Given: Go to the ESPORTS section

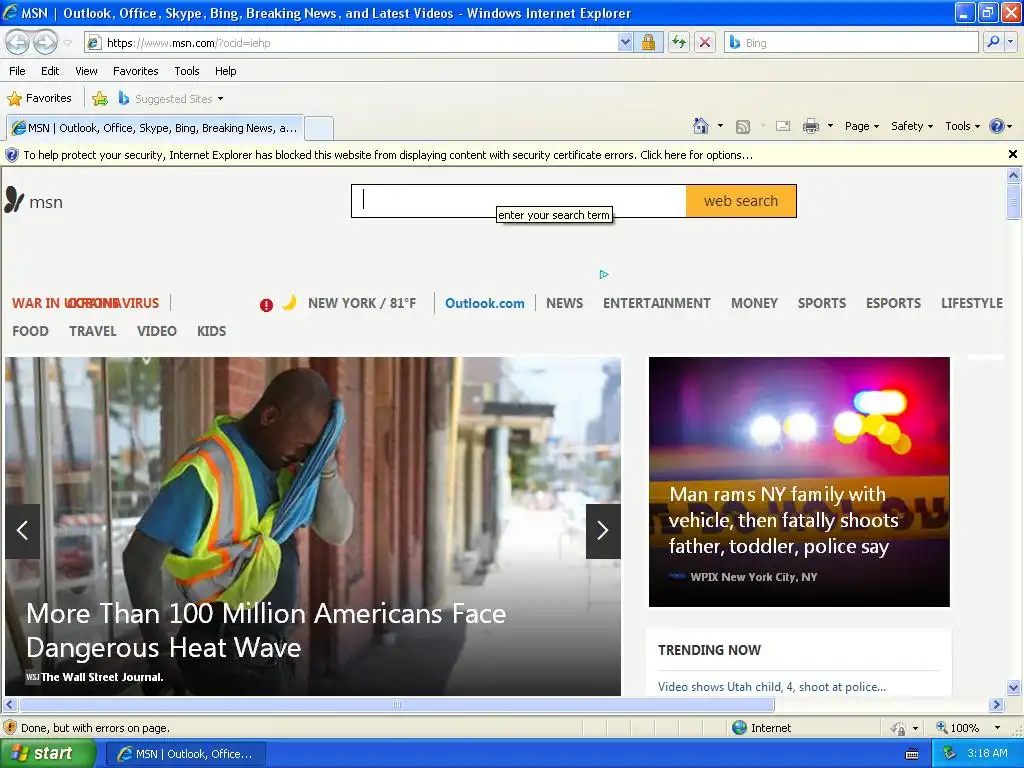Looking at the screenshot, I should [x=893, y=303].
